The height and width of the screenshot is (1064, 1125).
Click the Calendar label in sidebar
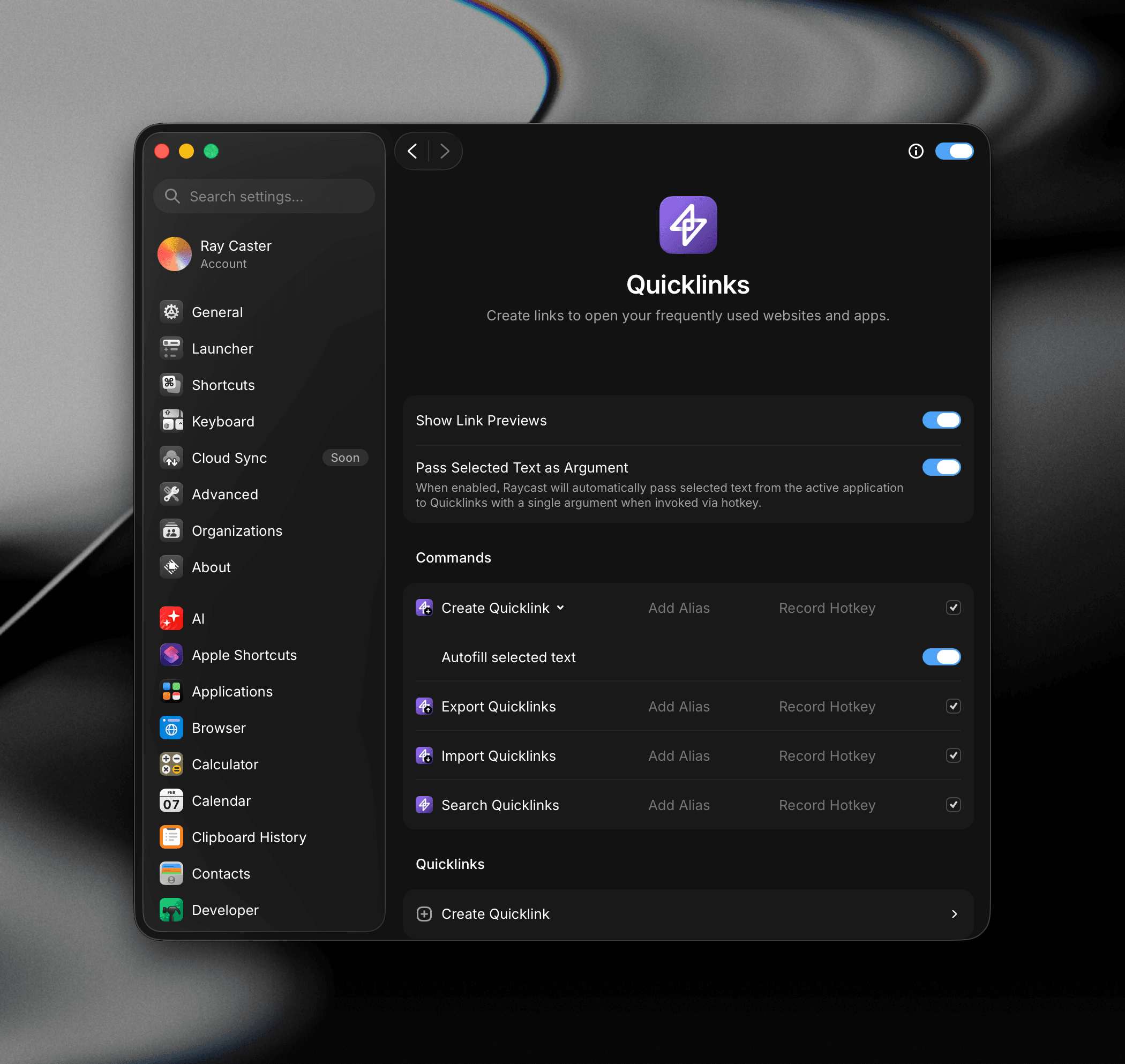pos(221,800)
